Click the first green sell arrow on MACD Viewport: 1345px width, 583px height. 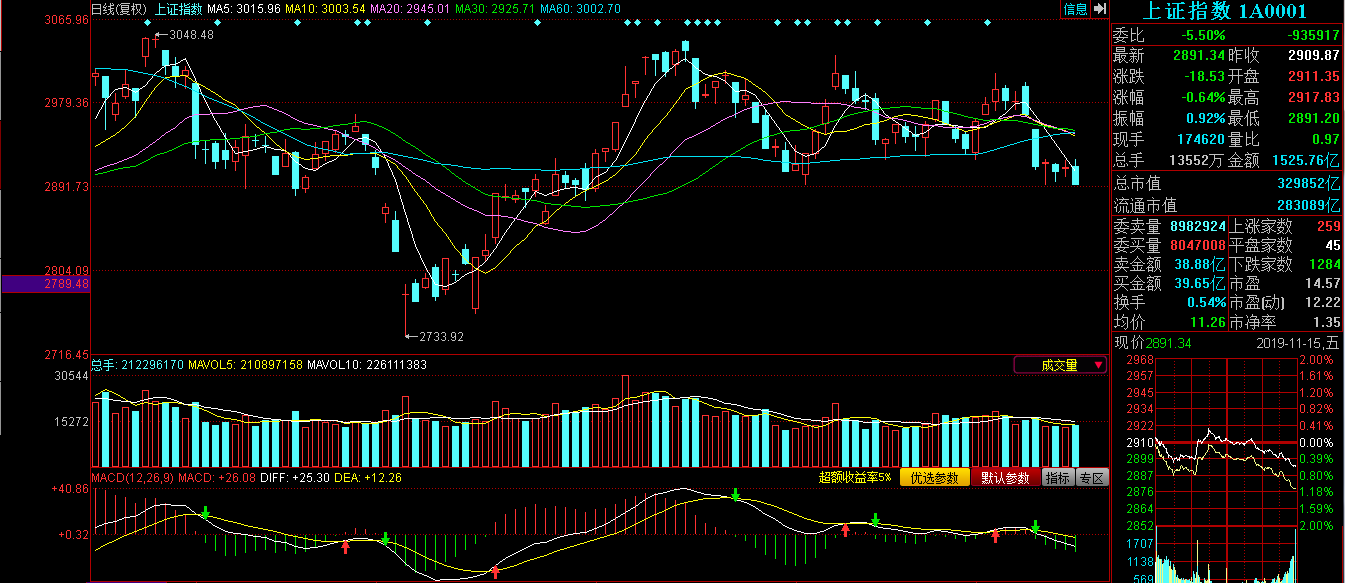205,513
